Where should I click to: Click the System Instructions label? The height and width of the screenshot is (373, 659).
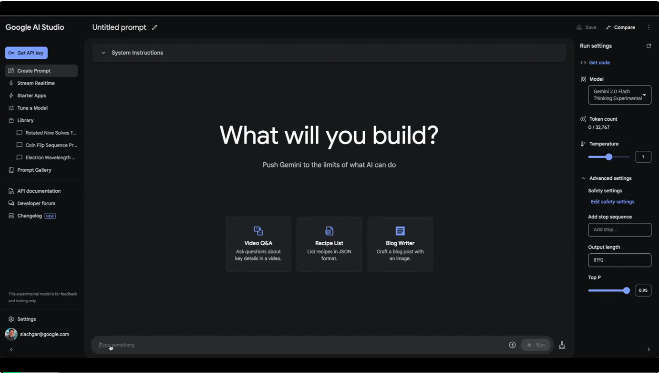[137, 53]
